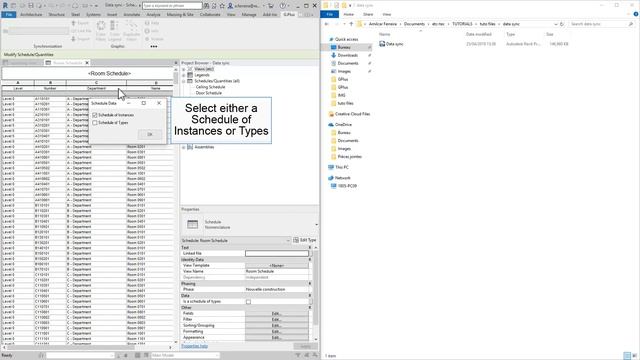
Task: Open the Annotate ribbon tab
Action: click(x=131, y=15)
